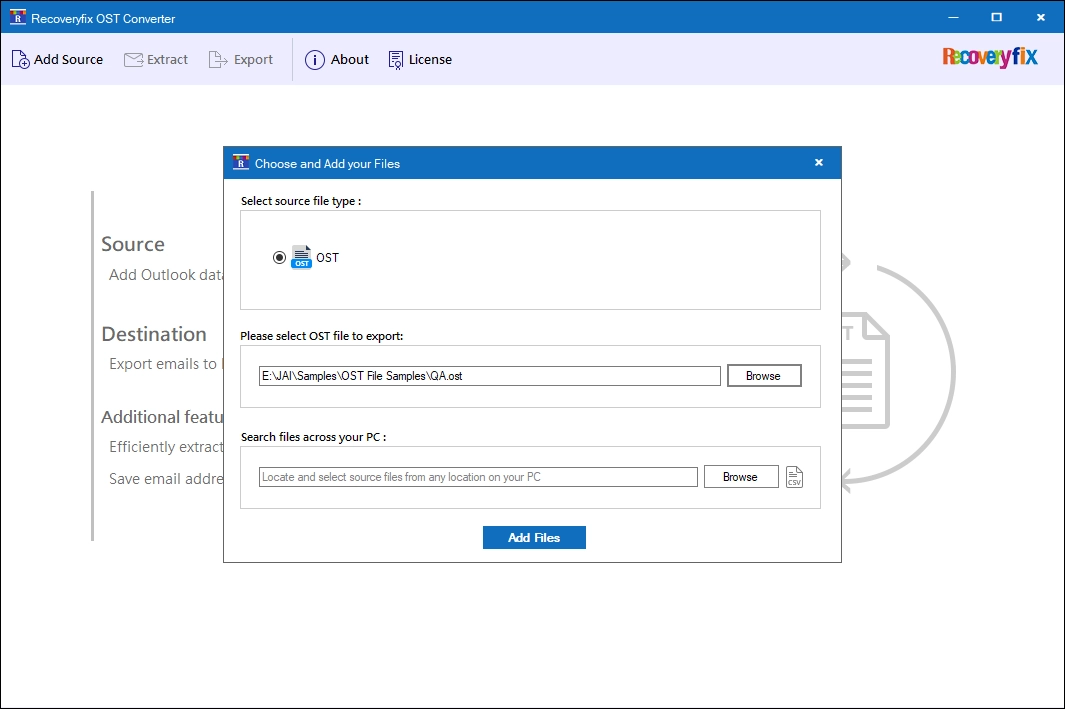This screenshot has width=1065, height=709.
Task: Click the search files location field
Action: (x=478, y=477)
